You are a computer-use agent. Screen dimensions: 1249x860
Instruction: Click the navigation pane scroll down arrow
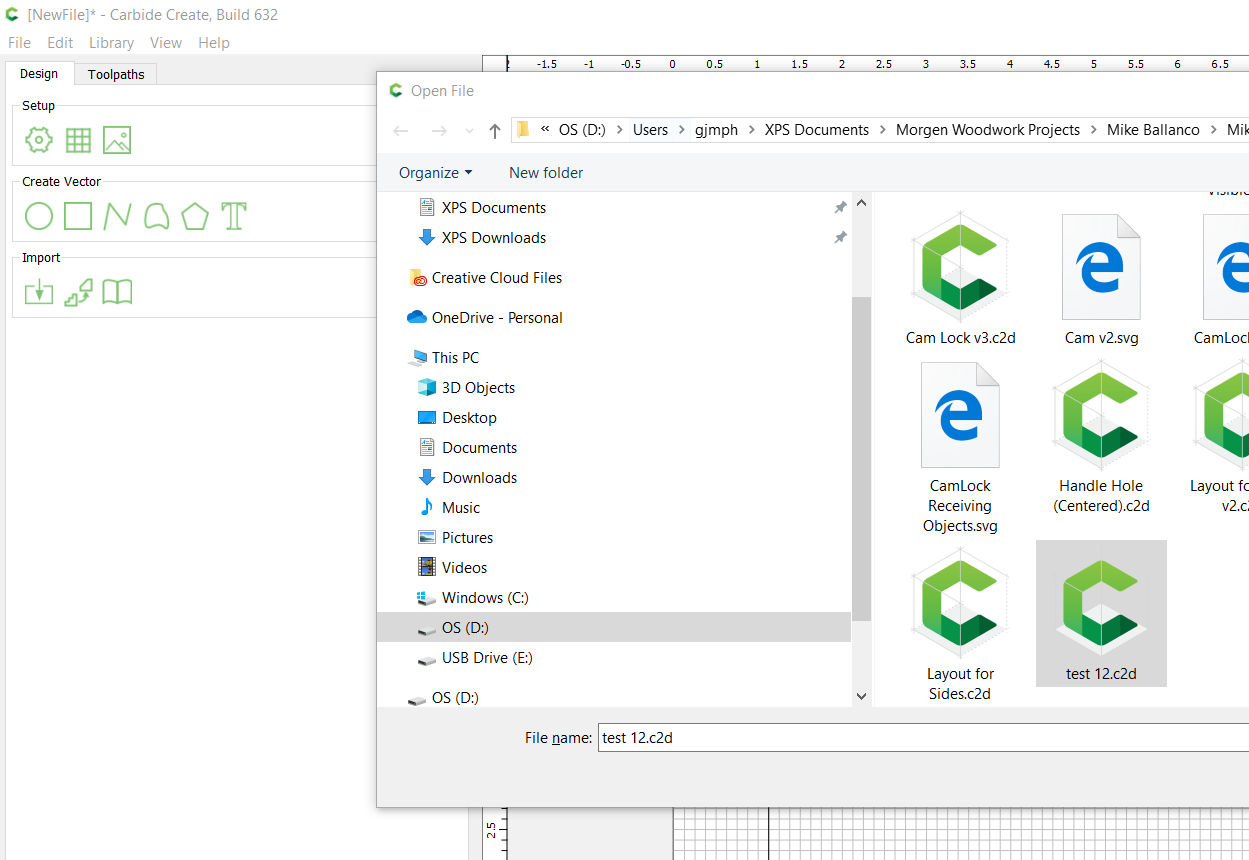pos(861,696)
